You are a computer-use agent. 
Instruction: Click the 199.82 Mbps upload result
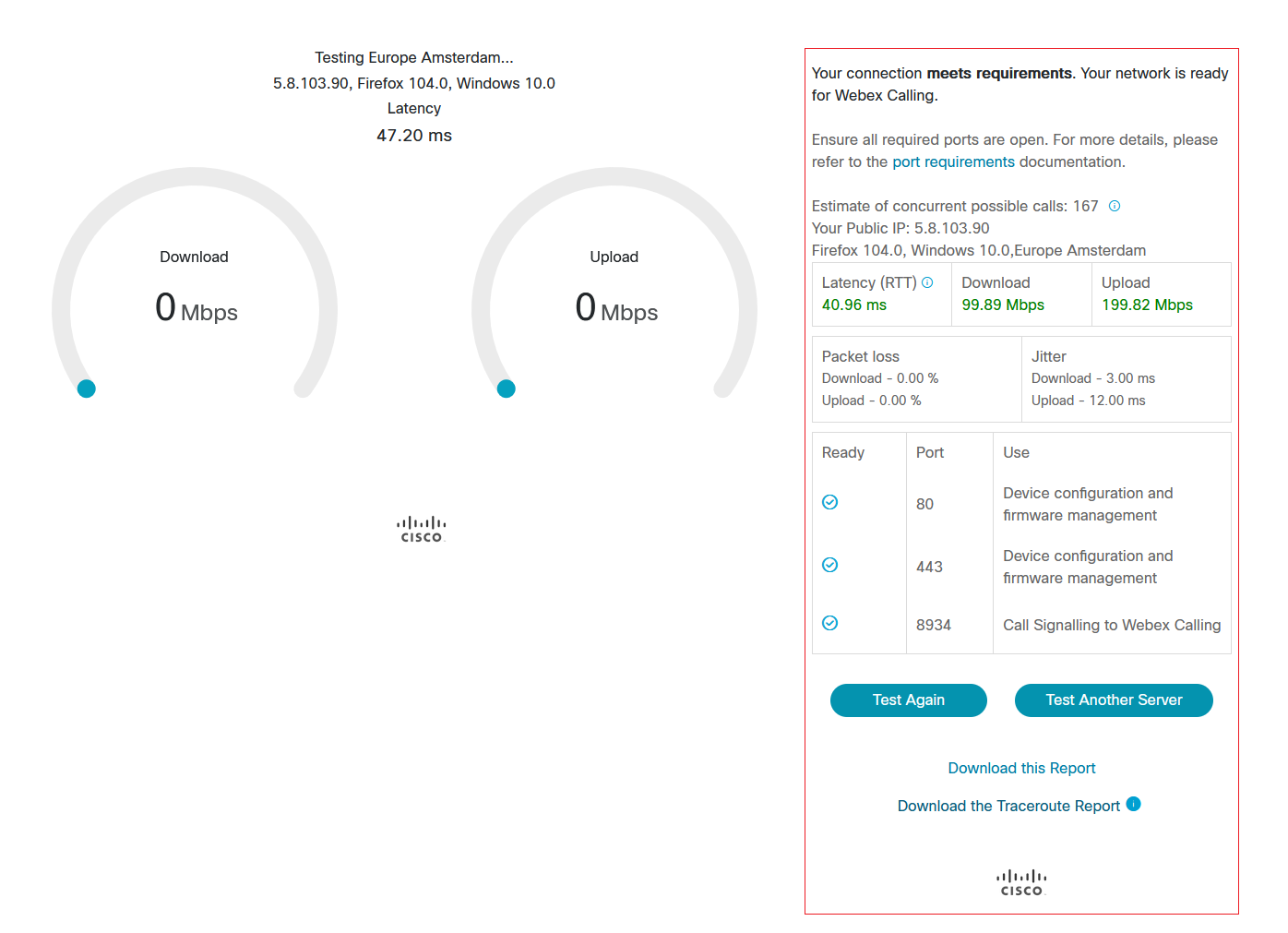click(x=1147, y=305)
